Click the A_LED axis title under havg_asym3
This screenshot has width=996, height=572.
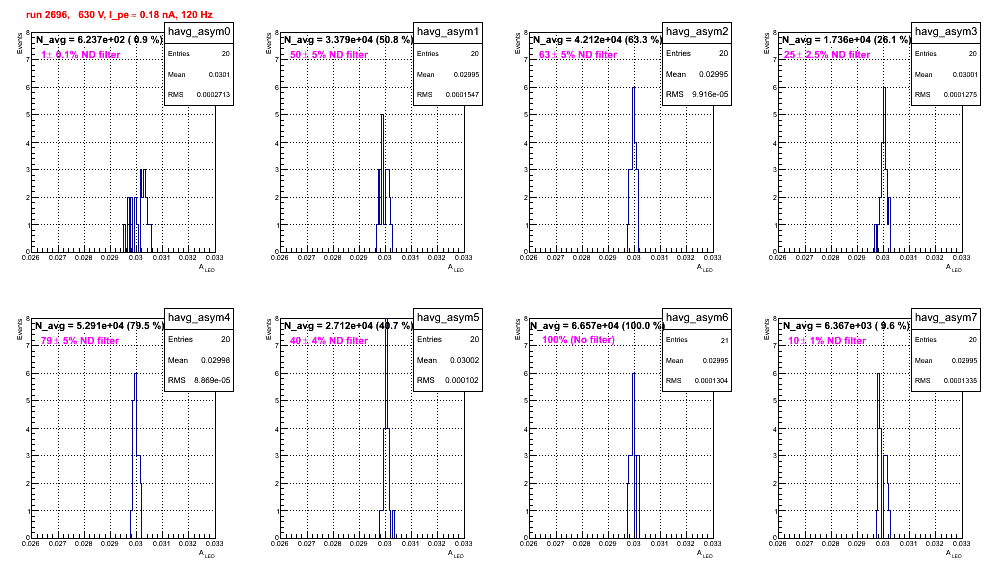click(x=954, y=268)
